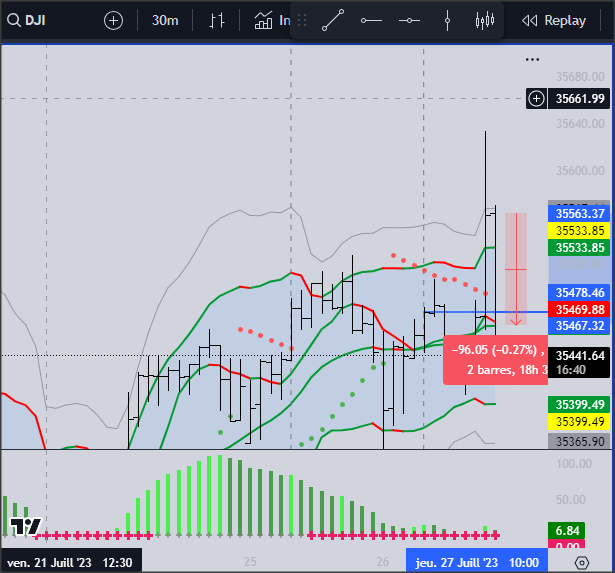Grab the drawing toolbar drag handle

point(302,20)
